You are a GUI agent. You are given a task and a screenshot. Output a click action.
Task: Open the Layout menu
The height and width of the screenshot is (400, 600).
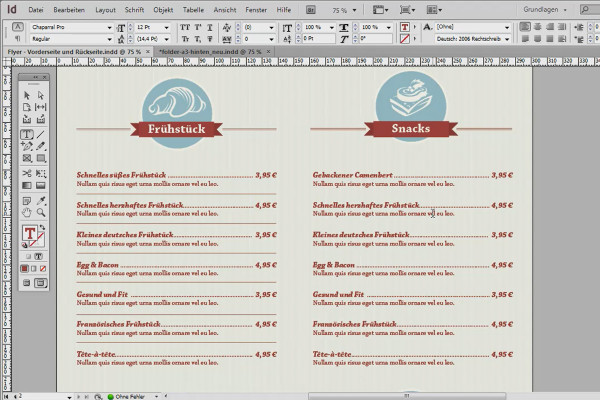pyautogui.click(x=105, y=10)
